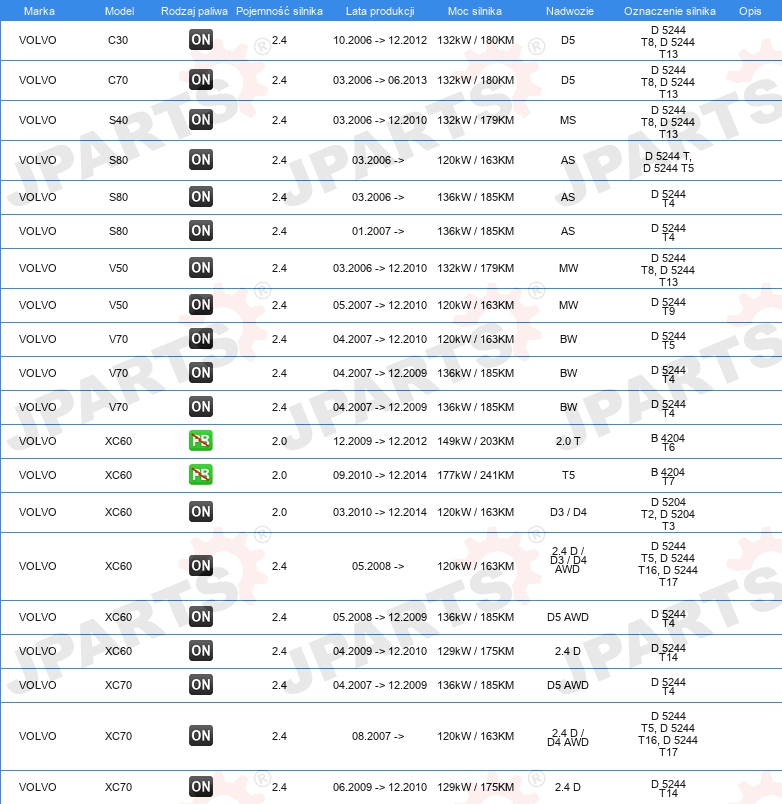
Task: Click the Model column header
Action: [119, 11]
